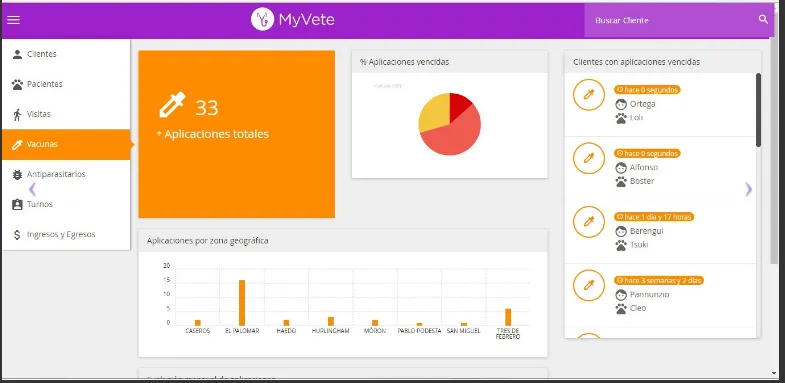The height and width of the screenshot is (383, 785).
Task: Click the paw icon next to Cleo
Action: tap(621, 309)
